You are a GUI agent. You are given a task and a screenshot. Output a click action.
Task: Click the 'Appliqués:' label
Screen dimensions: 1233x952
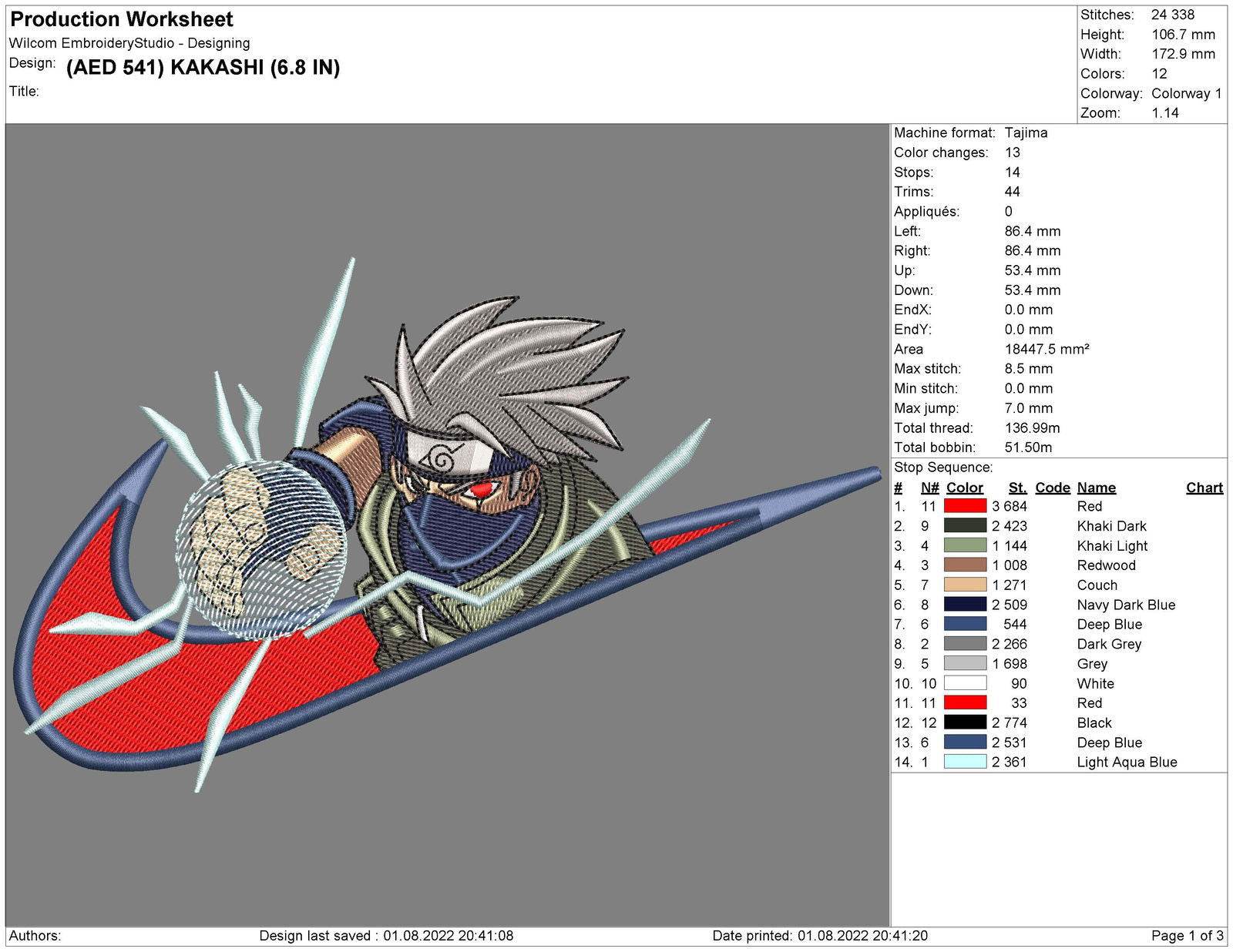tap(927, 212)
